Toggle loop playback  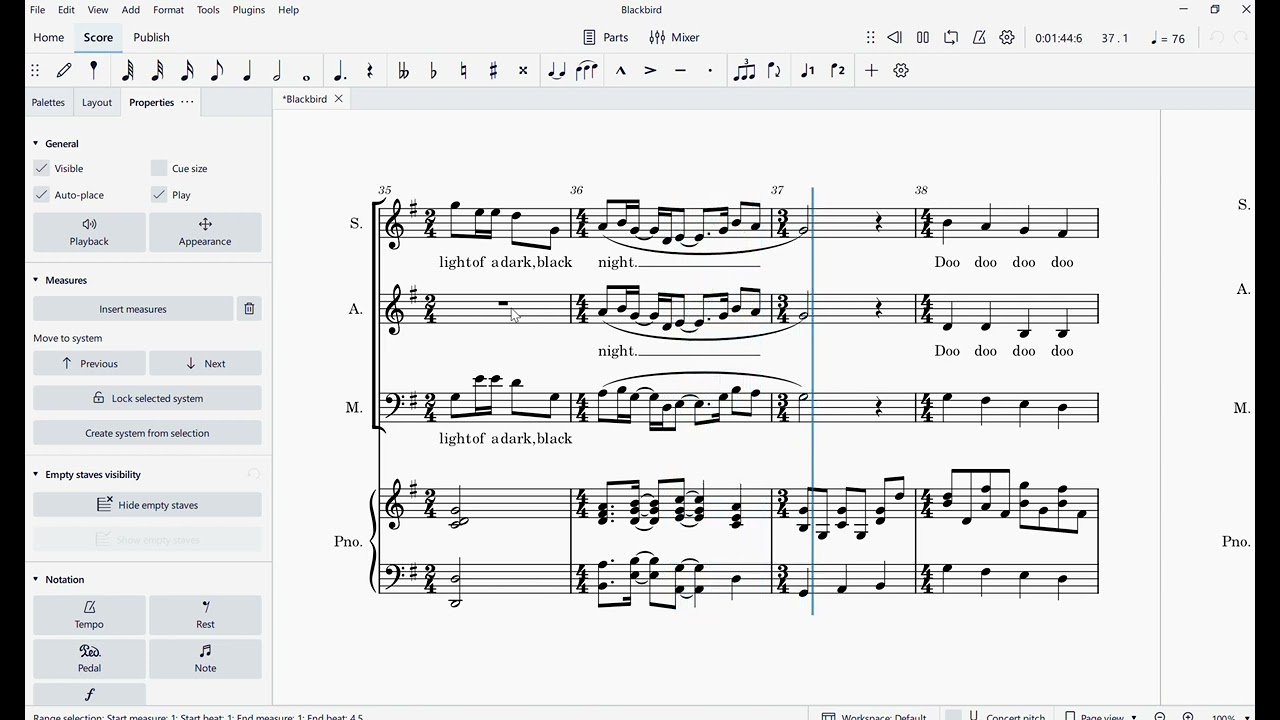click(951, 38)
